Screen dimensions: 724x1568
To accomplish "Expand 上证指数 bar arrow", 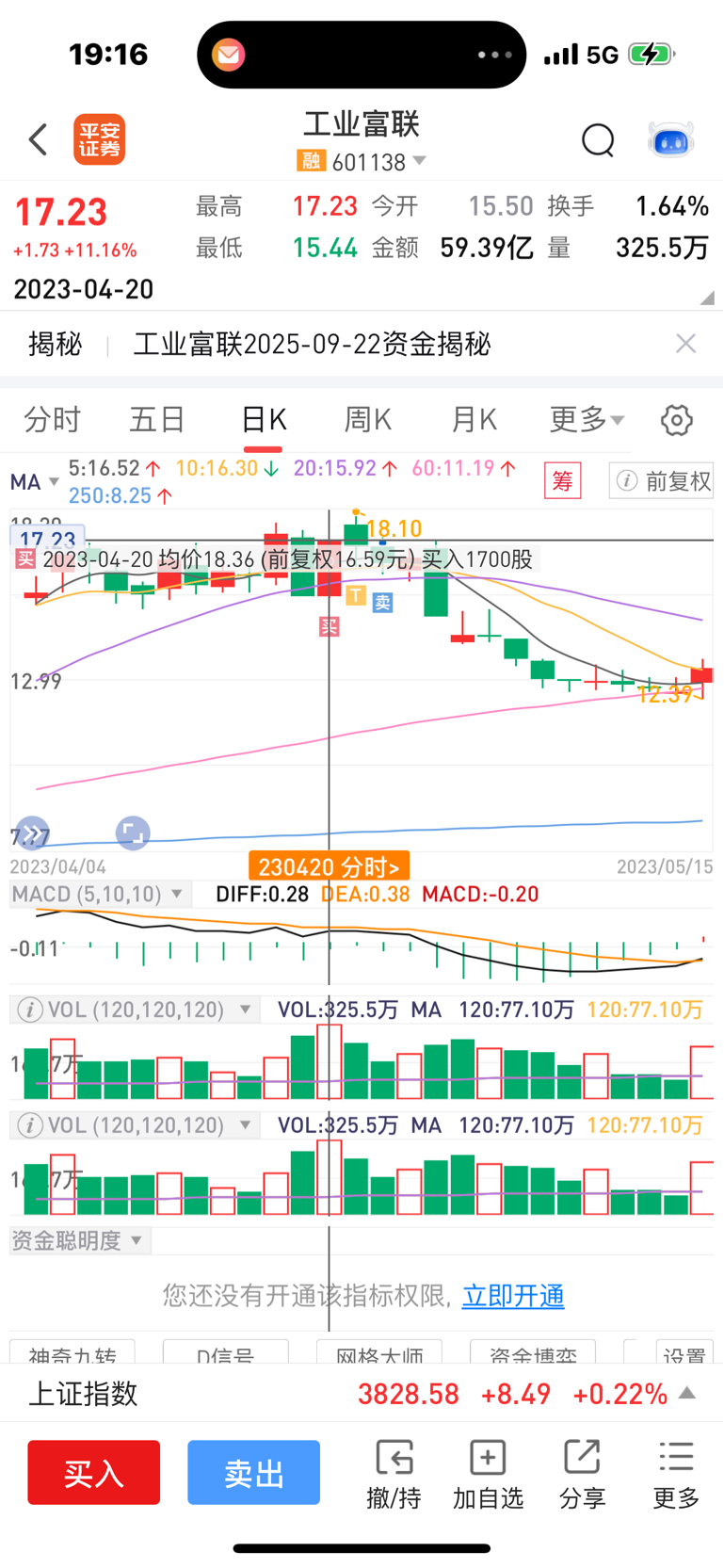I will coord(687,1393).
